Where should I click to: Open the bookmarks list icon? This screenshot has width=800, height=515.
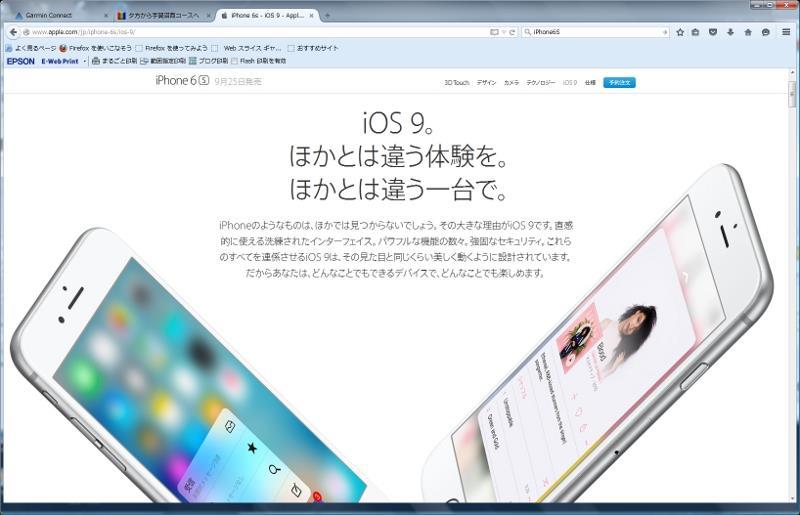(695, 32)
